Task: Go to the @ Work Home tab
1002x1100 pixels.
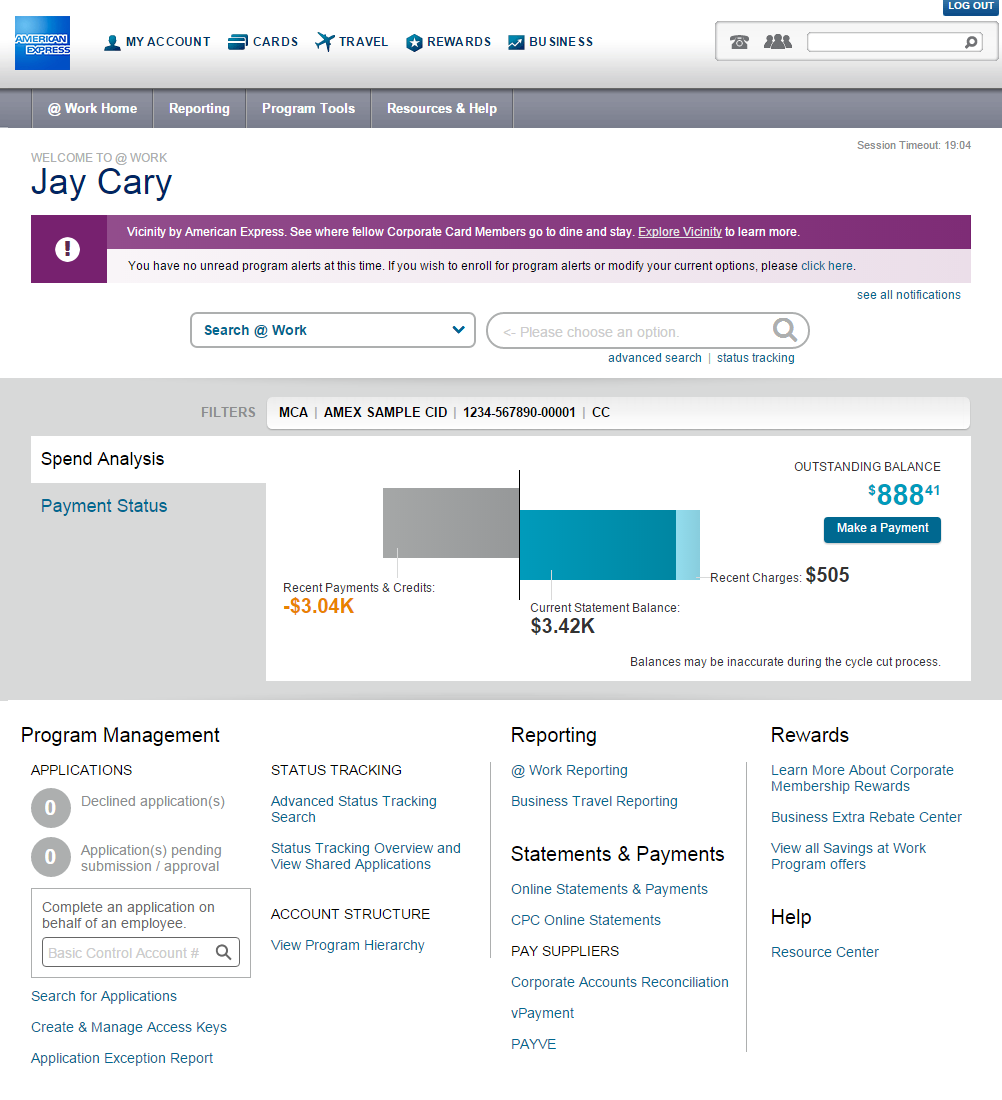Action: (93, 109)
